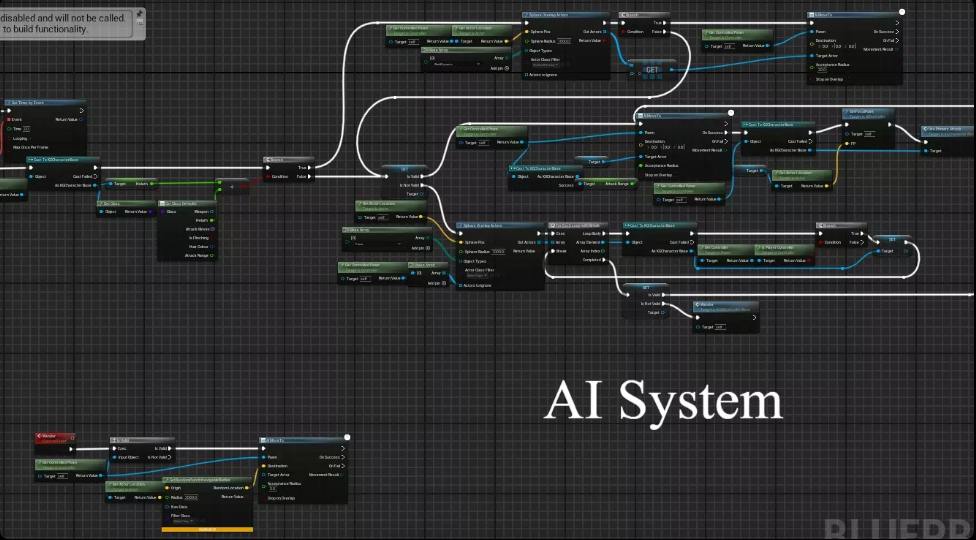
Task: Click the clock icon on top-right AI MoveTo
Action: click(x=902, y=13)
